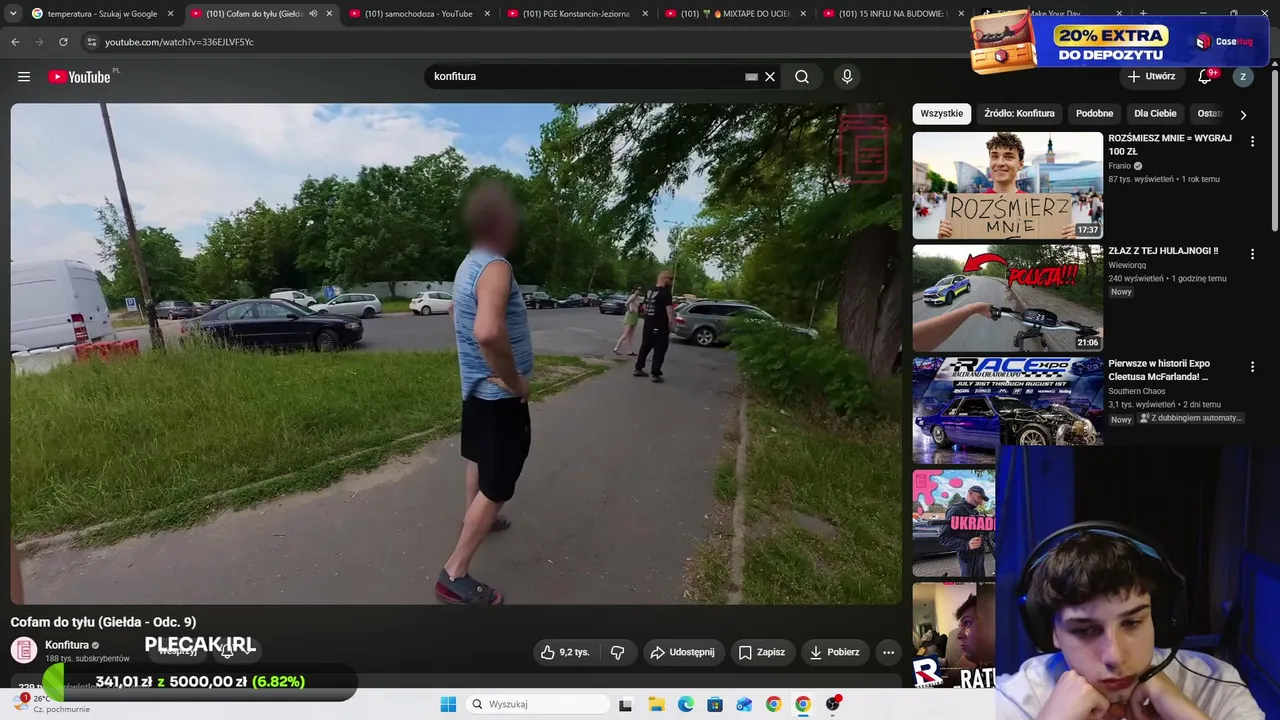Screen dimensions: 1280x720
Task: Clear the 'konfitura' search text
Action: coord(770,77)
